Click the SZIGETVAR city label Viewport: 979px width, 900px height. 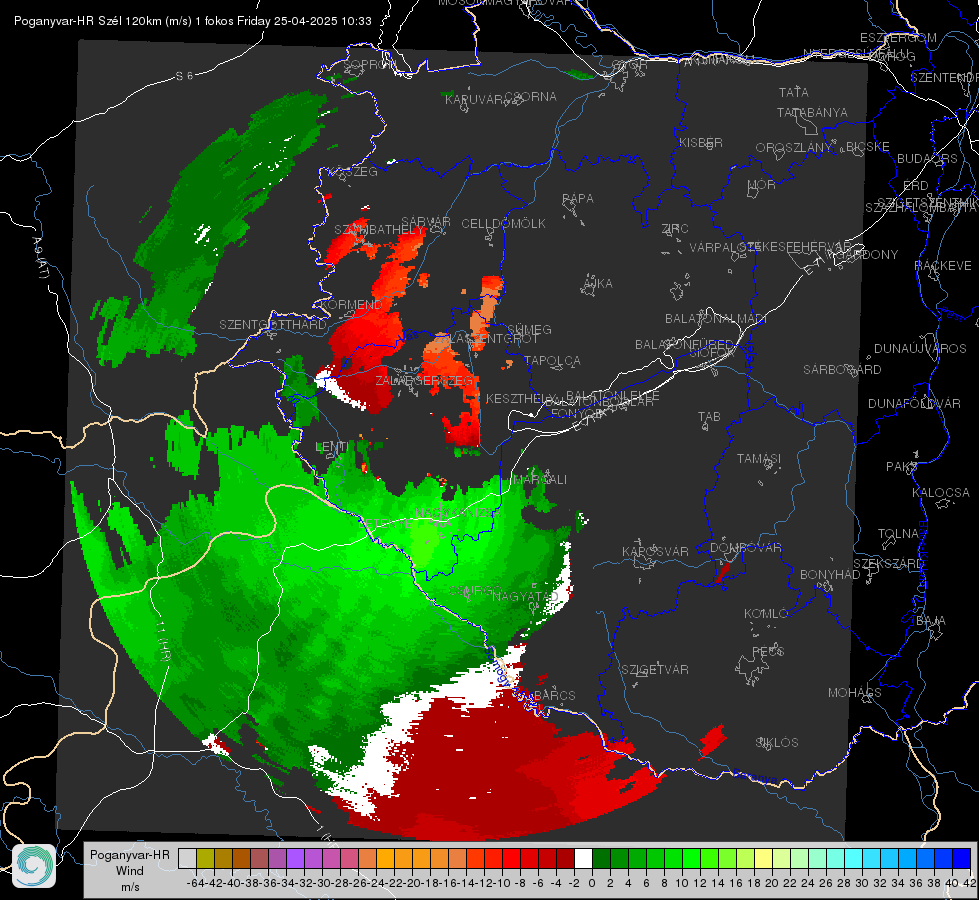654,670
